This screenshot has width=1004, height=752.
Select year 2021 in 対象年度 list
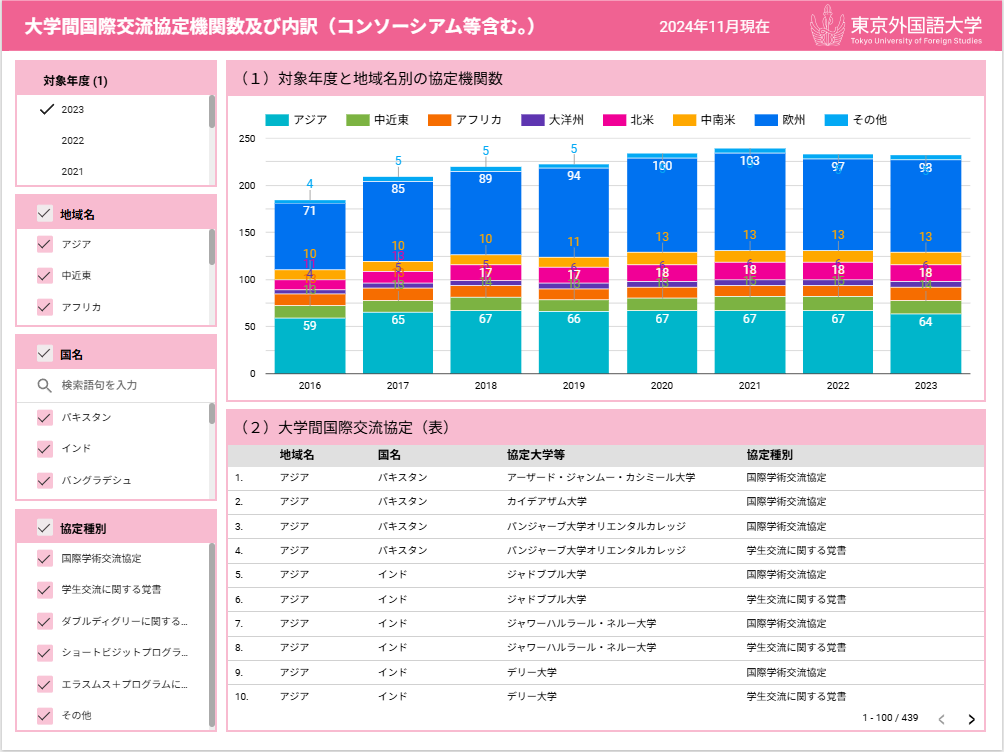point(72,172)
